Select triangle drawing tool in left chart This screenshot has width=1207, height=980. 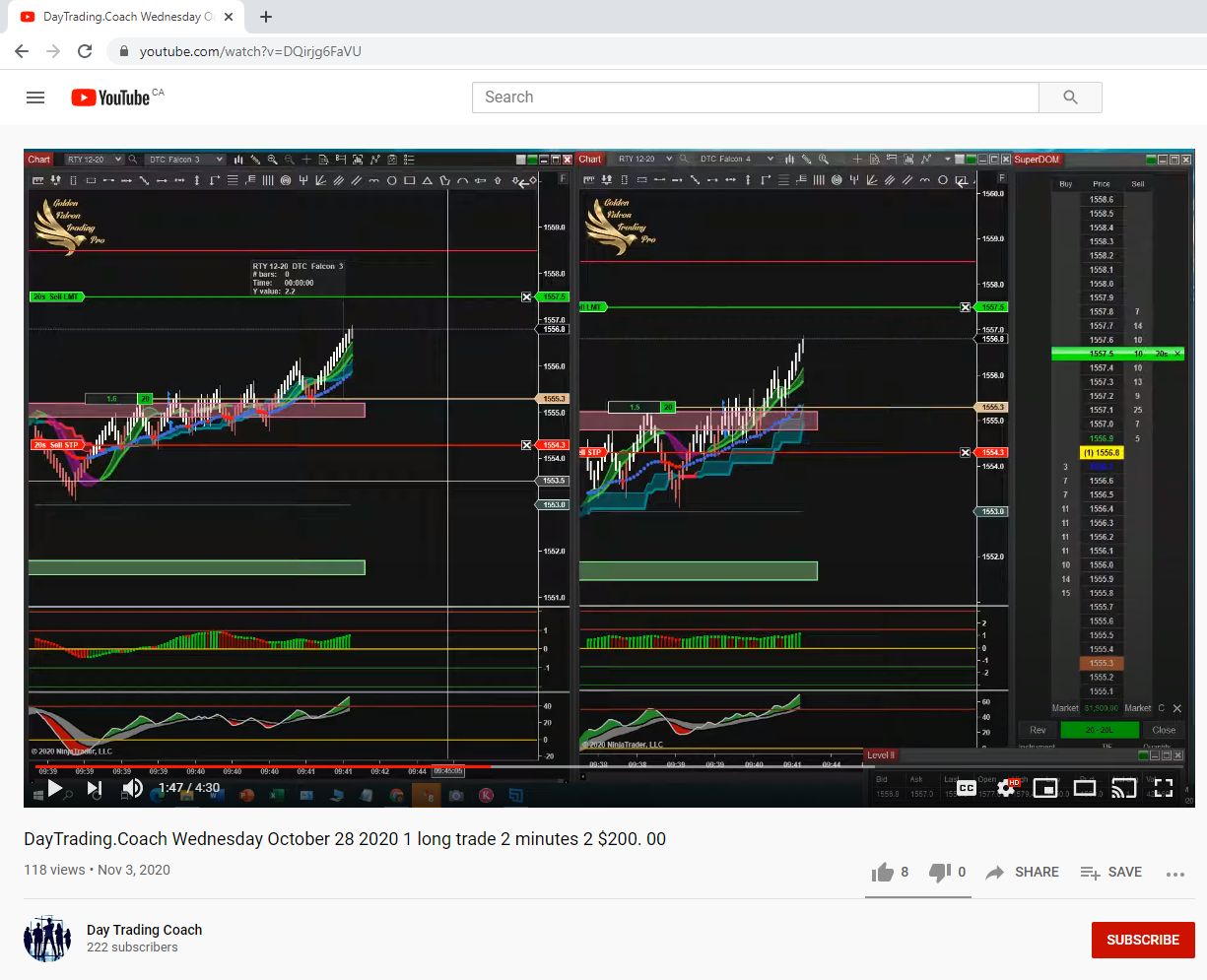tap(427, 180)
